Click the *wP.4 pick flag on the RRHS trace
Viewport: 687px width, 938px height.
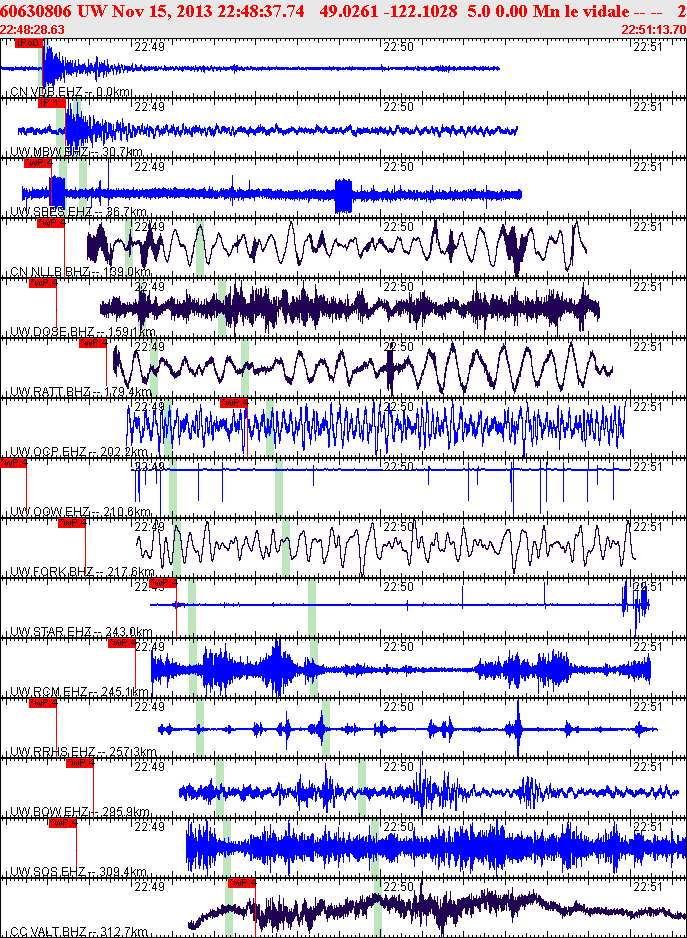point(42,703)
